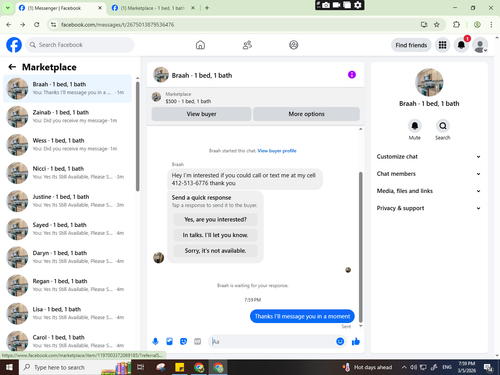The height and width of the screenshot is (375, 500).
Task: Bookmark this page with the star icon
Action: tap(437, 25)
